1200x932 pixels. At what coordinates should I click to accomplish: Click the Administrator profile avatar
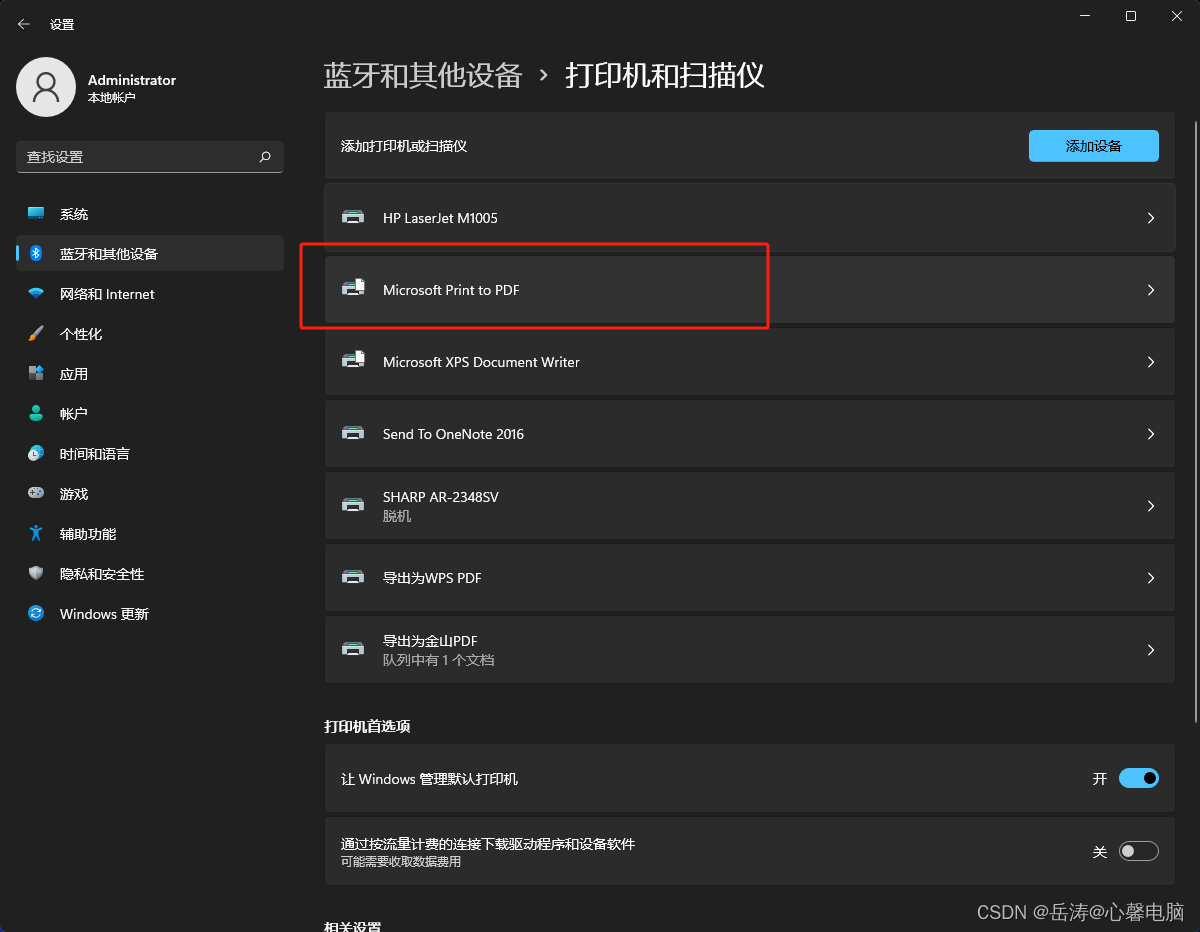click(x=46, y=87)
